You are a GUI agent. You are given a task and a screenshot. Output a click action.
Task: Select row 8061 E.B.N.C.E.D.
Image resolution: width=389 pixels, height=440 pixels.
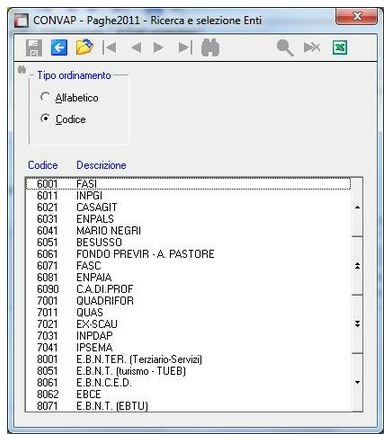188,383
